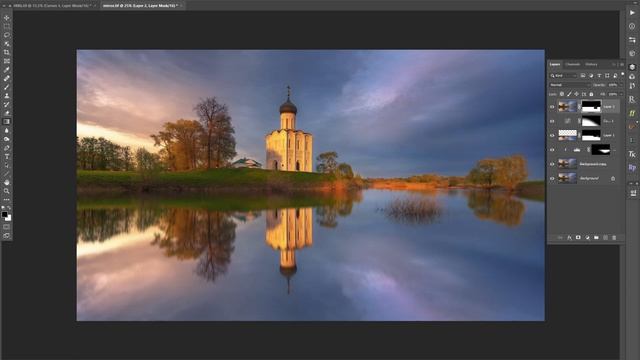Open the Edit Toolbar three-dots menu
640x360 pixels.
7,200
